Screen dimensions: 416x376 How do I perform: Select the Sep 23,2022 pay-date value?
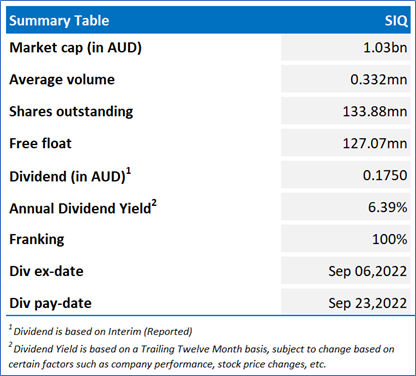pyautogui.click(x=368, y=303)
